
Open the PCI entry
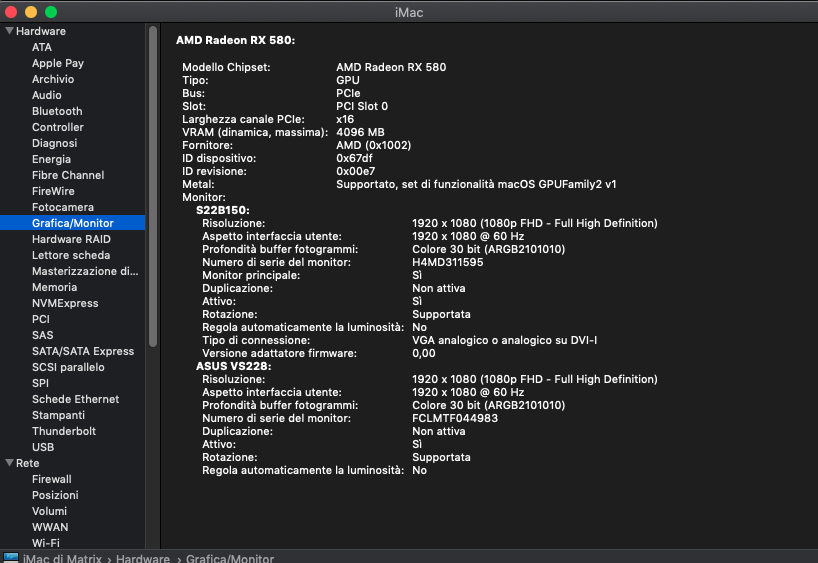coord(41,319)
